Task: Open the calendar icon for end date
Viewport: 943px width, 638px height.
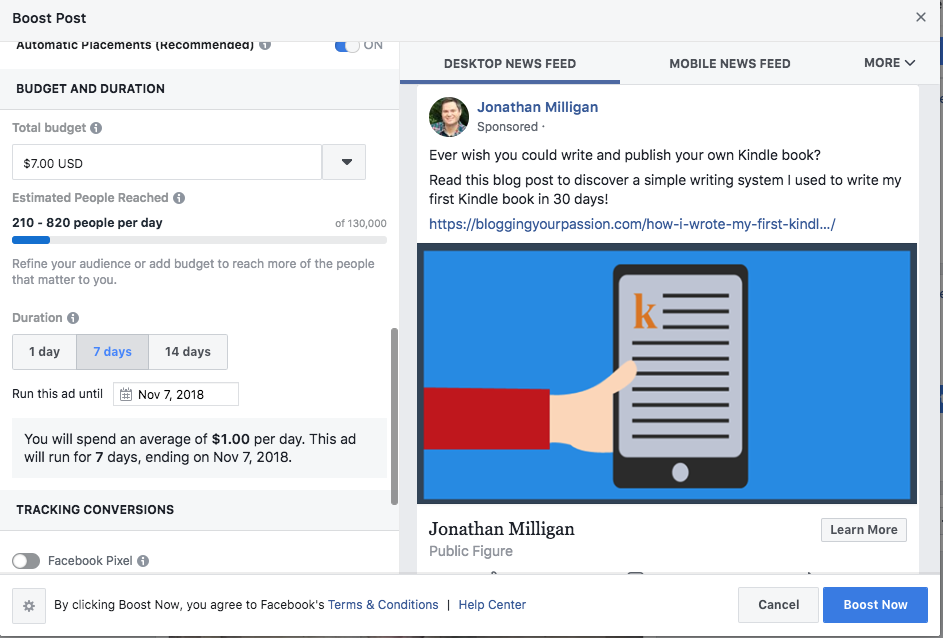Action: [x=126, y=394]
